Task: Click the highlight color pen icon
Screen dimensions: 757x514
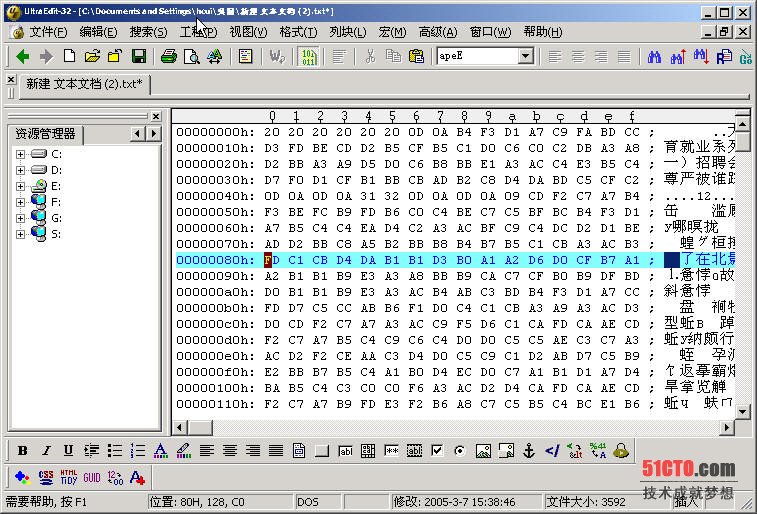Action: point(183,451)
